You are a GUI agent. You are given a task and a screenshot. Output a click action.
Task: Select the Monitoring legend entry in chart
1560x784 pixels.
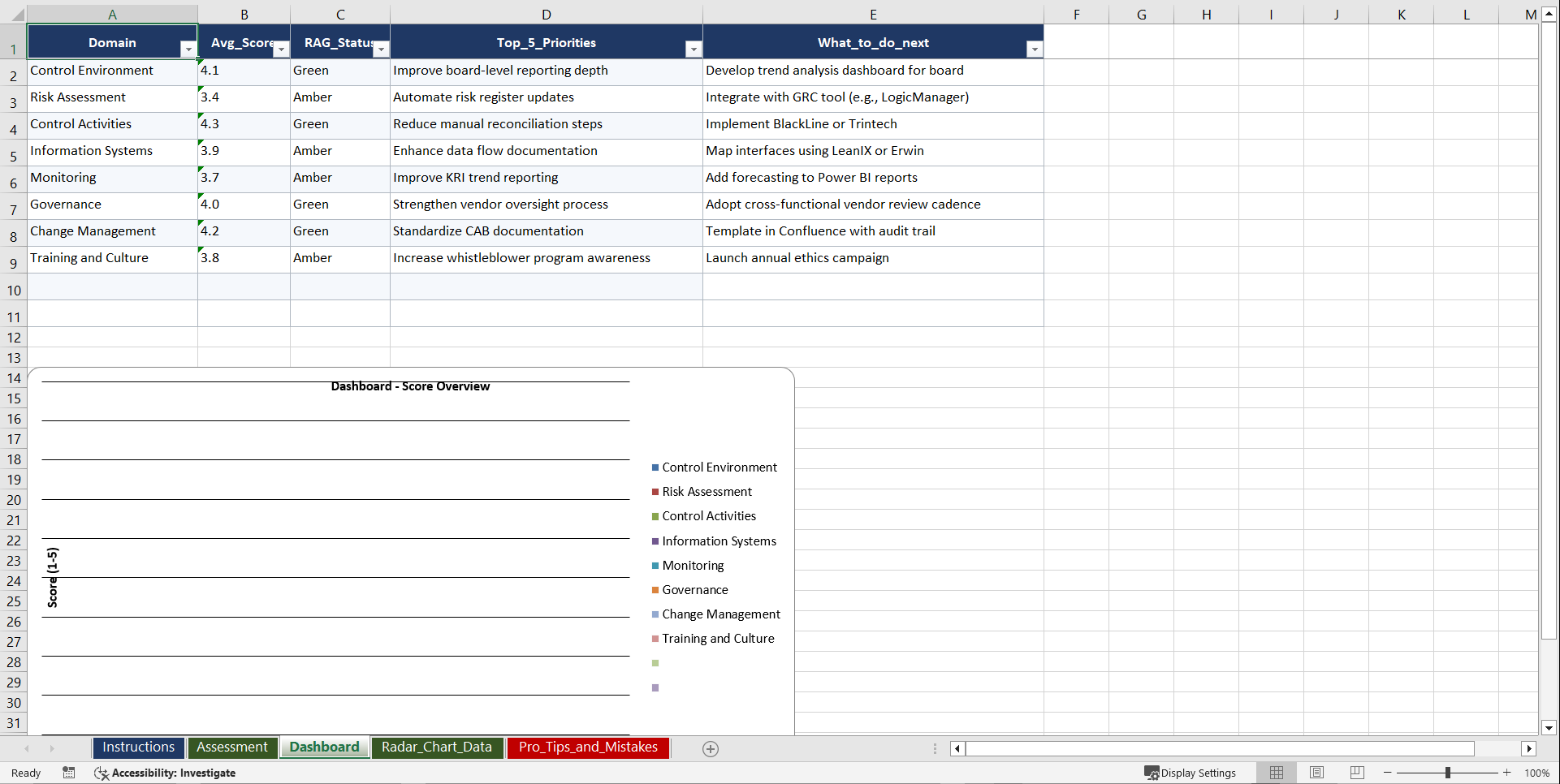[x=691, y=565]
